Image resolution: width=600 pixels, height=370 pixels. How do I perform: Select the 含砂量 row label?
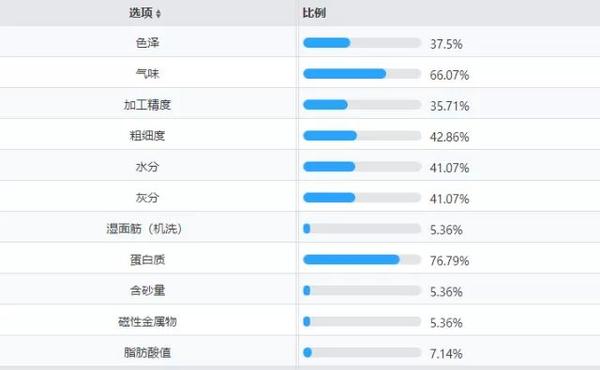[147, 291]
